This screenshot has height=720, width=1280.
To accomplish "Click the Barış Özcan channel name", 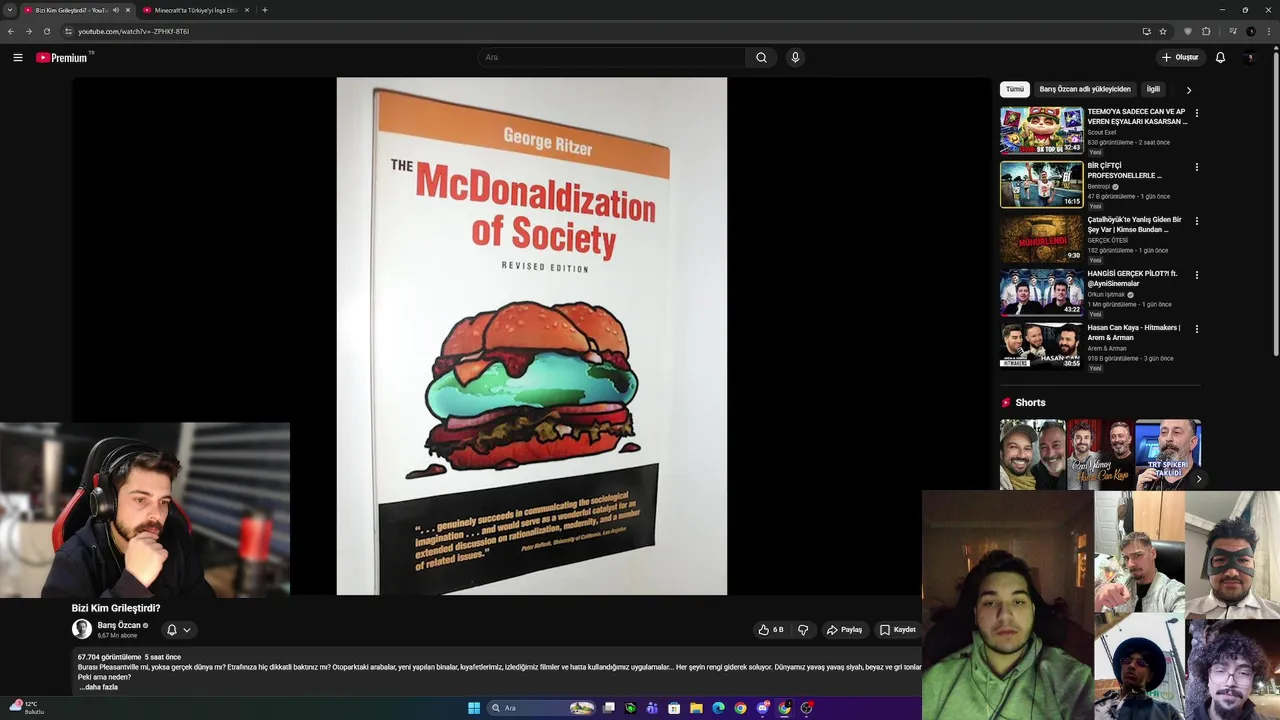I will tap(119, 625).
